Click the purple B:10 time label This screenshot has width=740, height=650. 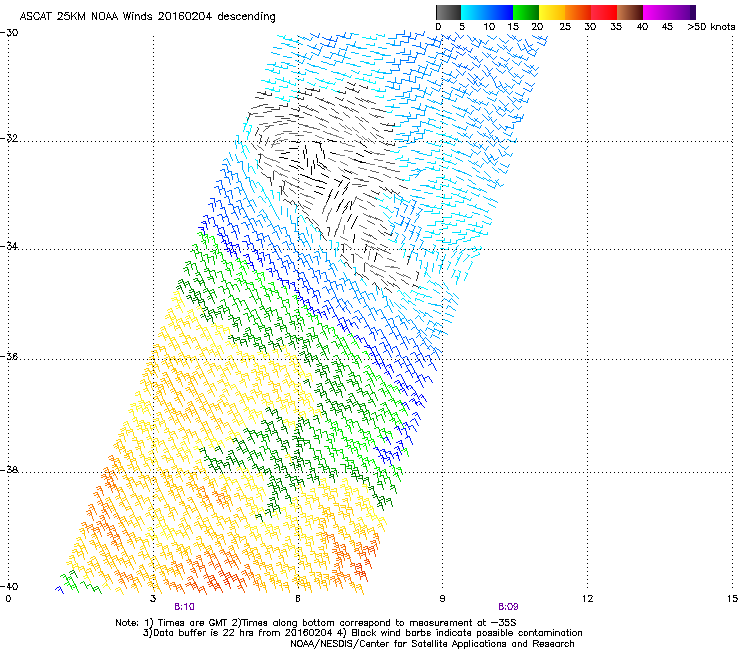click(184, 607)
